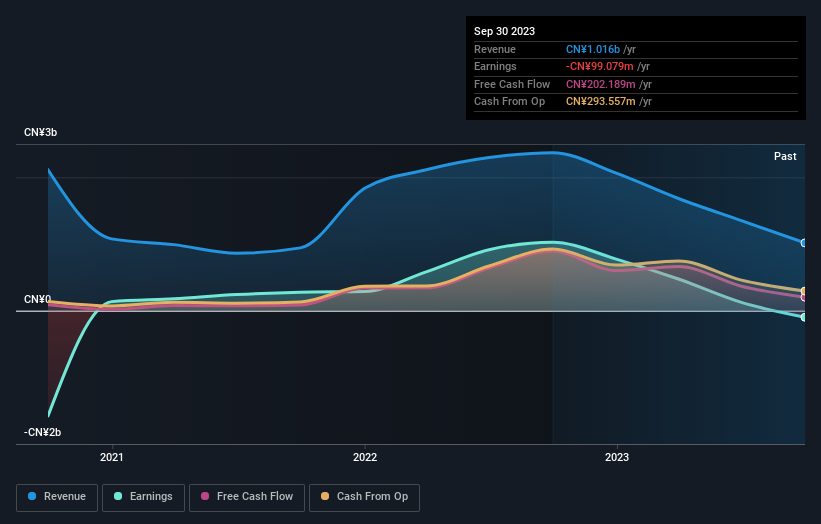Screen dimensions: 821x524
Task: Click the -CN¥99.079m earnings value
Action: pos(600,66)
